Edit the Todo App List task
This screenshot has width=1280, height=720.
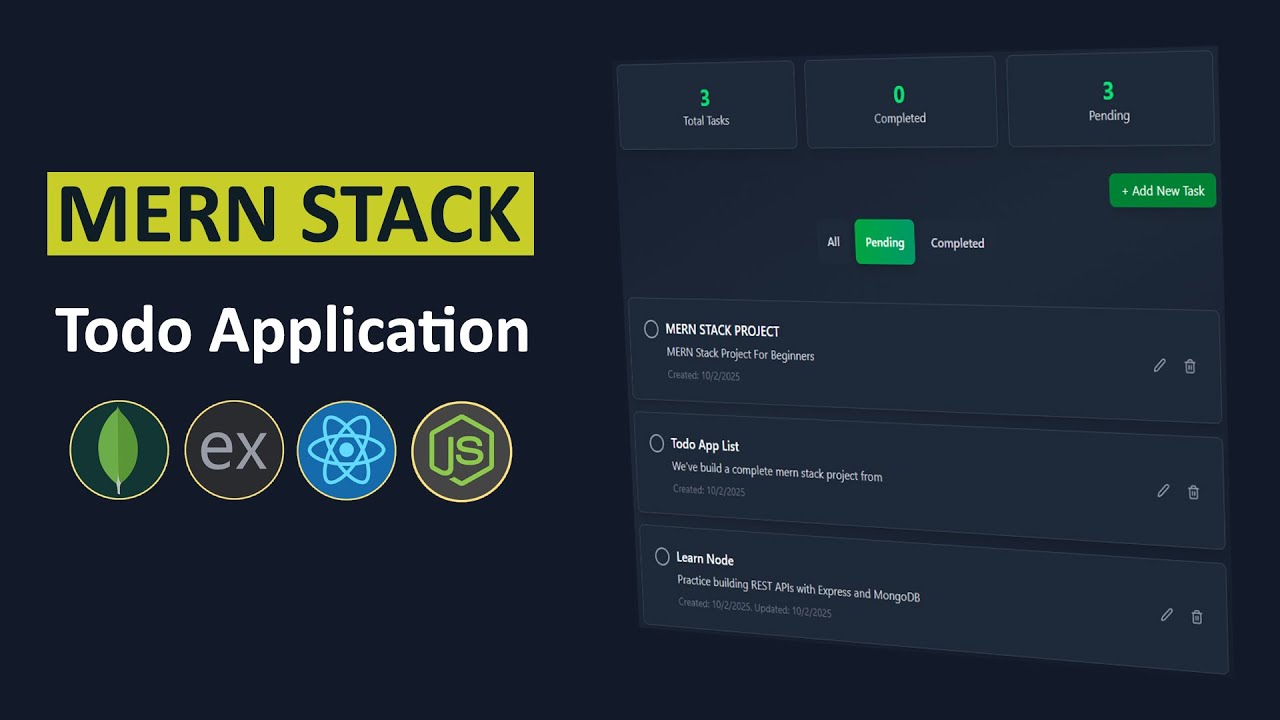point(1163,490)
